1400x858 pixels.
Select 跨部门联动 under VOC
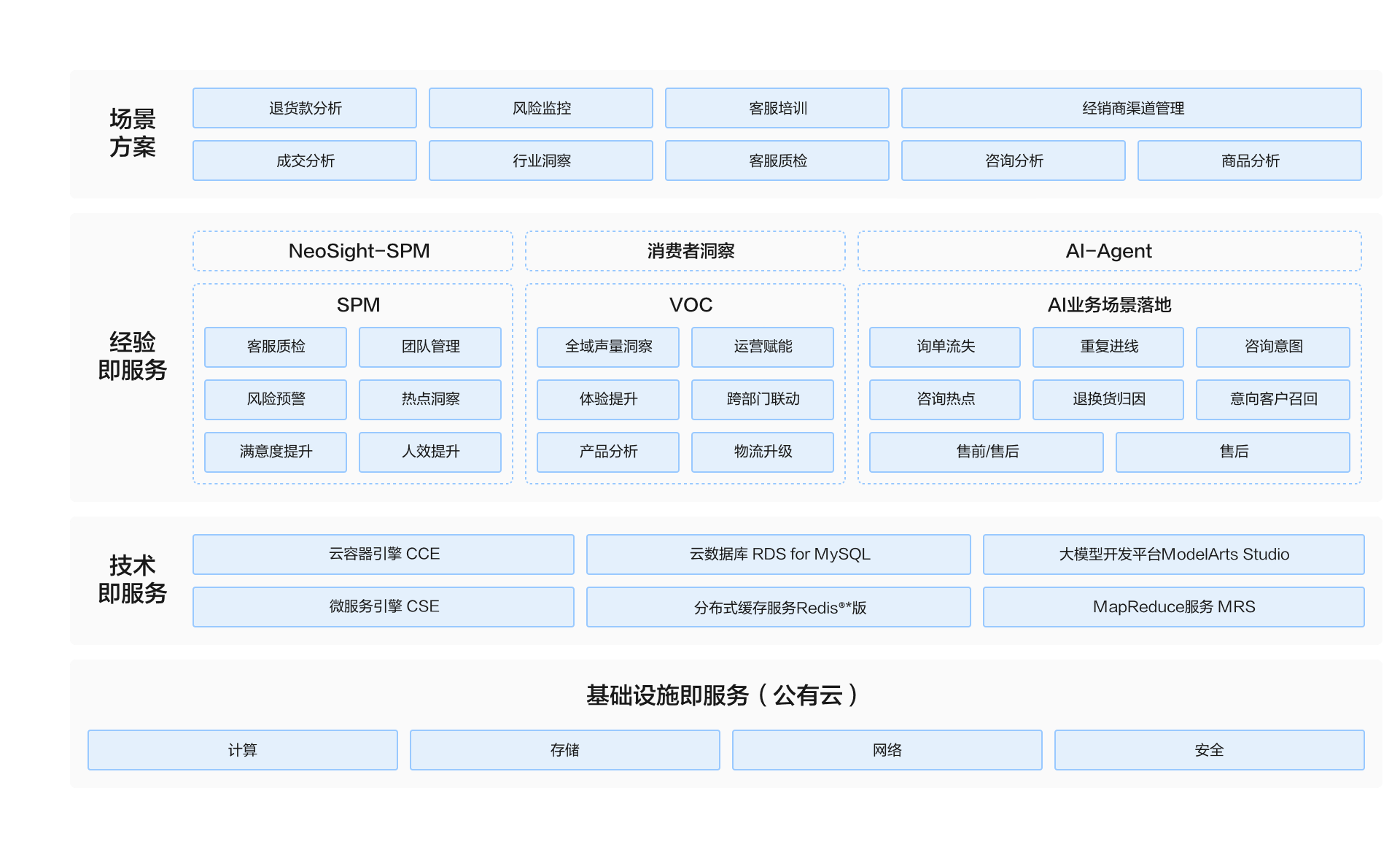pos(763,399)
